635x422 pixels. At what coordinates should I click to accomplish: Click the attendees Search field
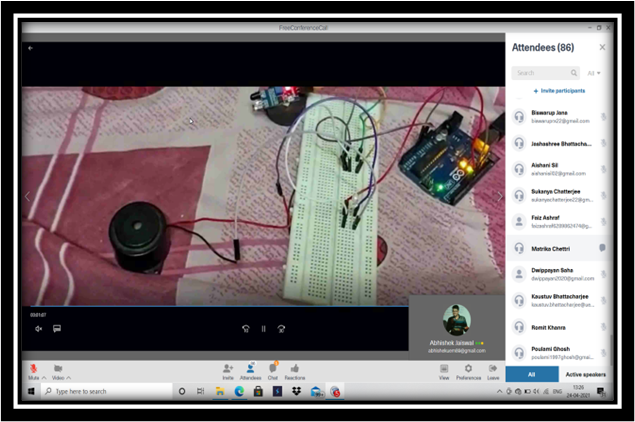tap(543, 73)
